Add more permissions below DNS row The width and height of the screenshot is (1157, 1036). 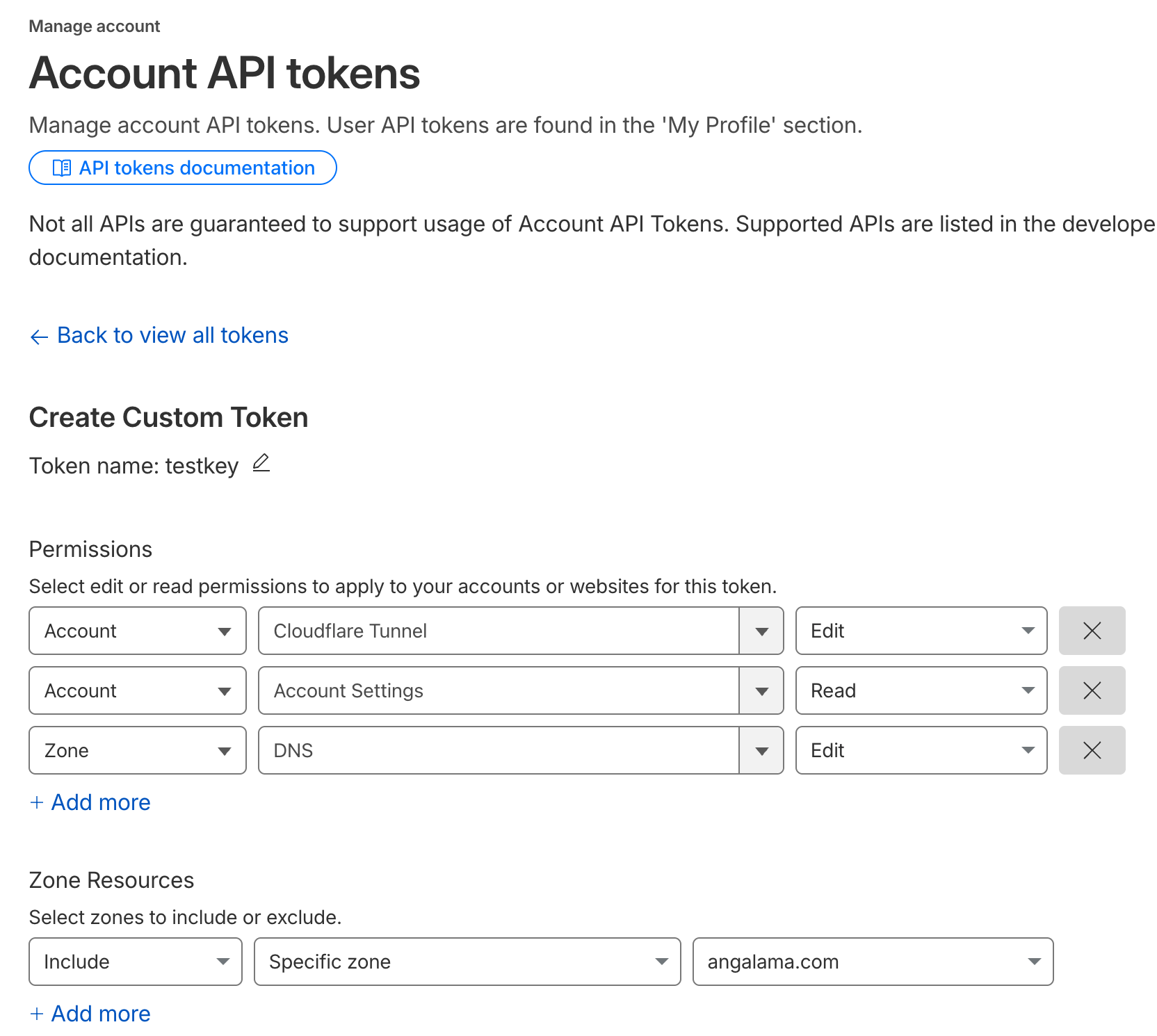pos(90,802)
